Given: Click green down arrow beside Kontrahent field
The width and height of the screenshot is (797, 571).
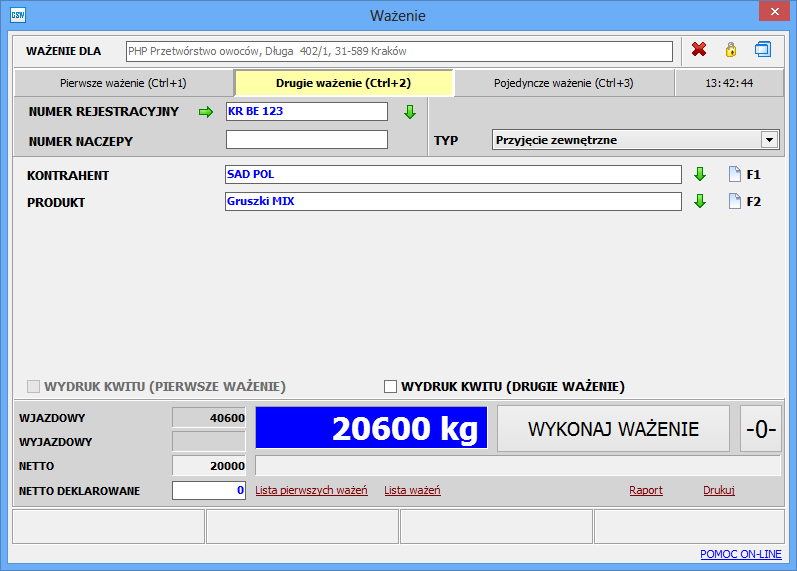Looking at the screenshot, I should [700, 175].
